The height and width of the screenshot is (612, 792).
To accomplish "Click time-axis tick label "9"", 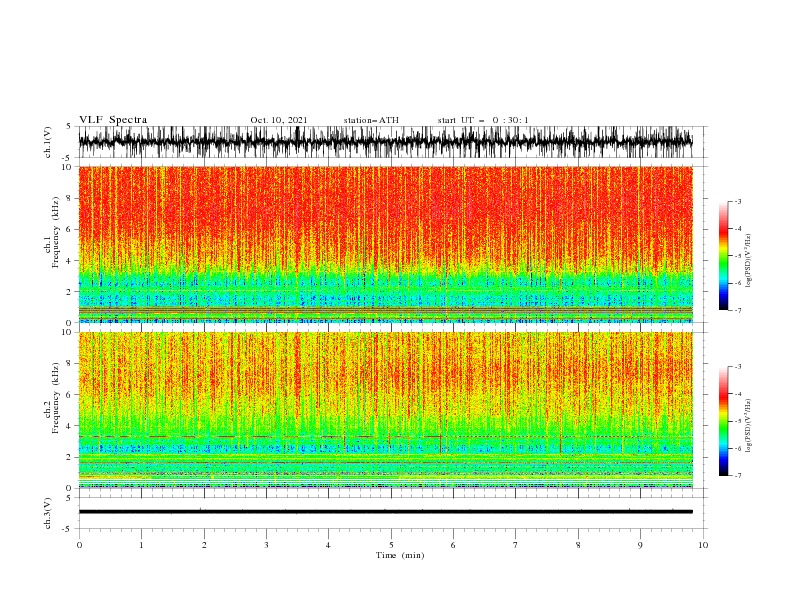I will [640, 545].
